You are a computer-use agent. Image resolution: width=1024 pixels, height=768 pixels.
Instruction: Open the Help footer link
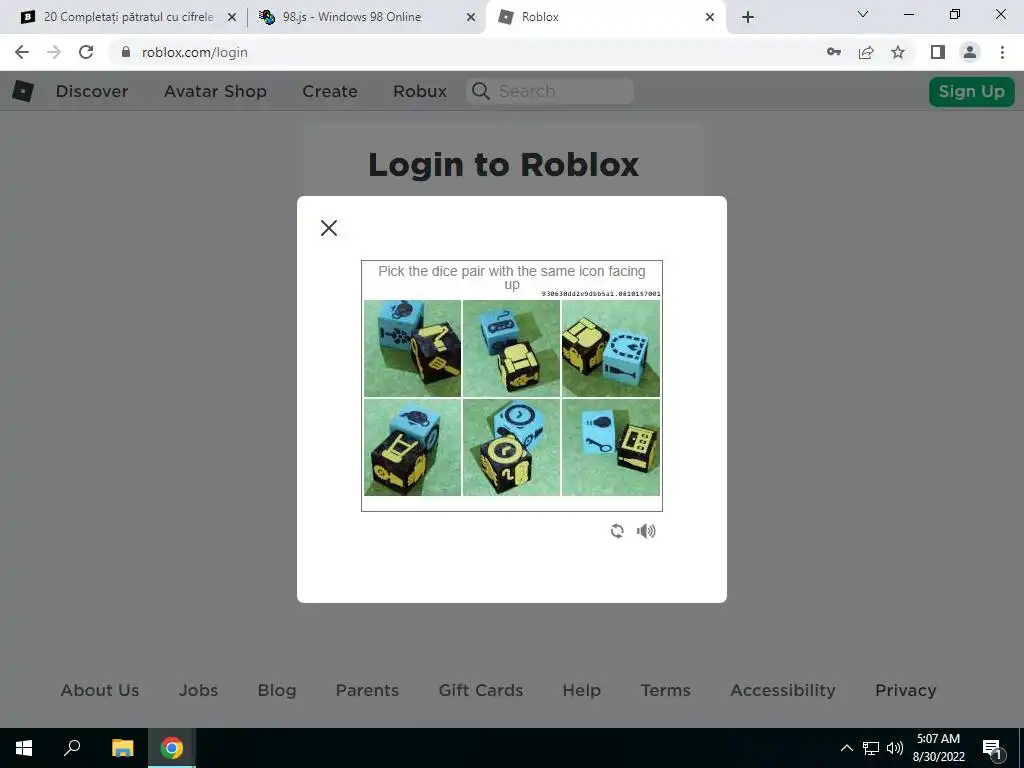[582, 690]
